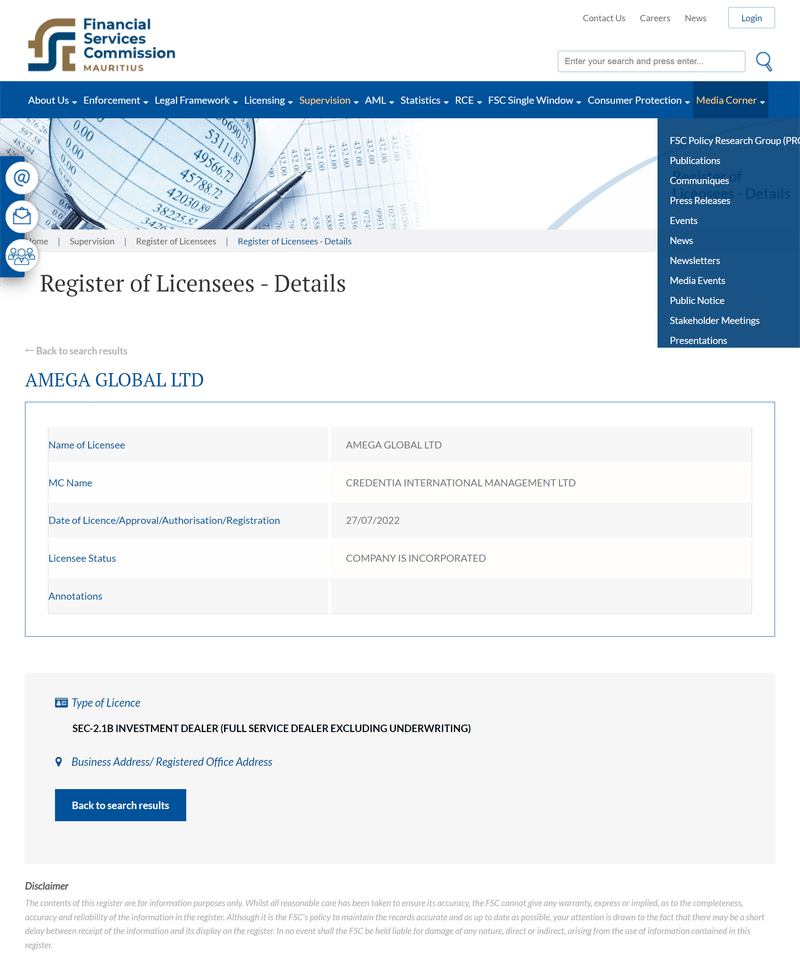Open Public Notice menu entry
This screenshot has height=964, width=800.
697,301
